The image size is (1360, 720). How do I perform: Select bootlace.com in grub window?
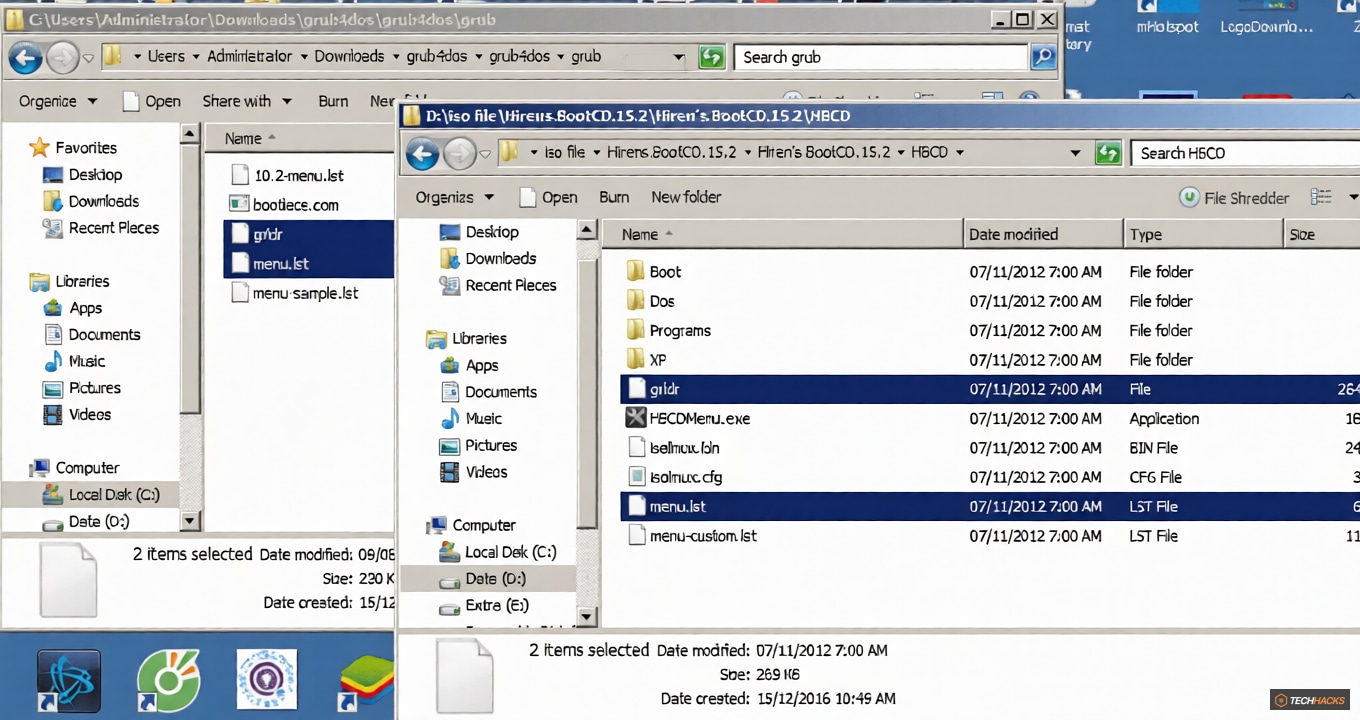pos(285,205)
